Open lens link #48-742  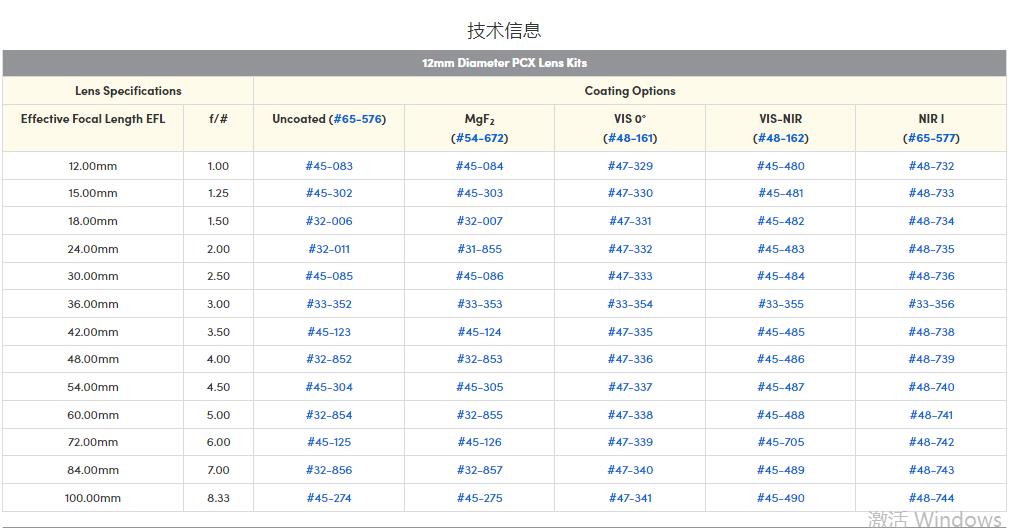[x=931, y=442]
